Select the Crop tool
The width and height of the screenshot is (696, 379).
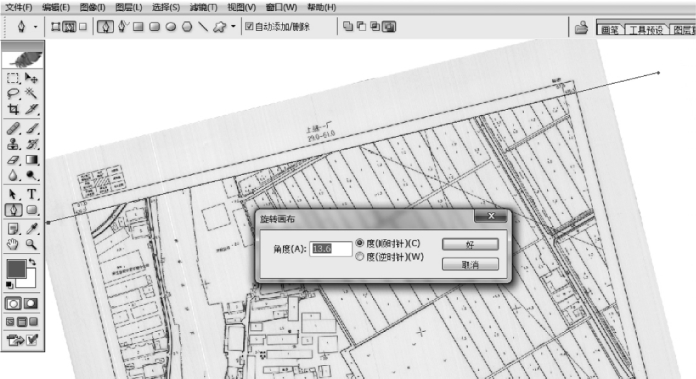13,109
